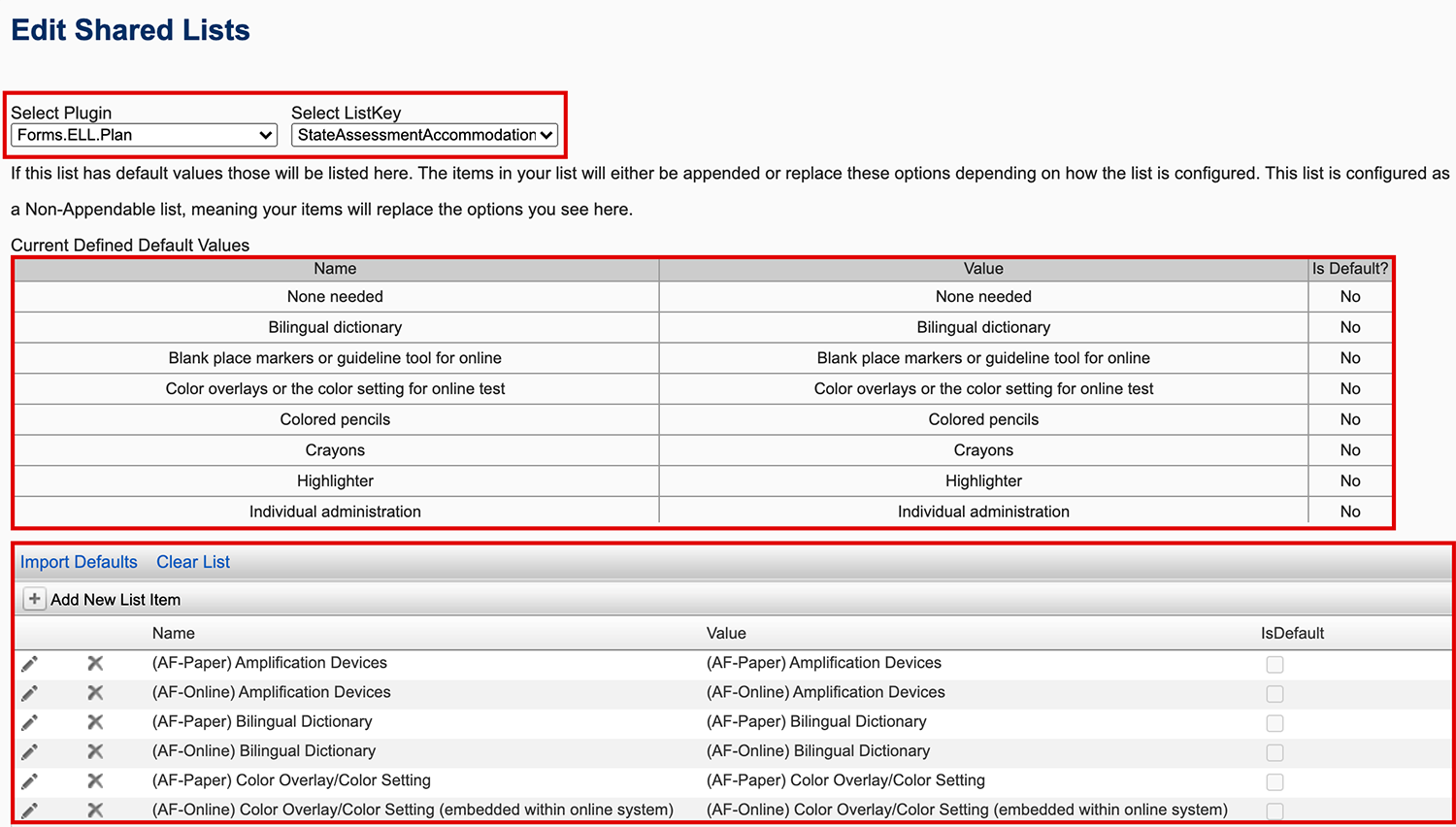Screen dimensions: 1456x827
Task: Edit the (AF-Online) Amplification Devices row
Action: click(x=30, y=693)
